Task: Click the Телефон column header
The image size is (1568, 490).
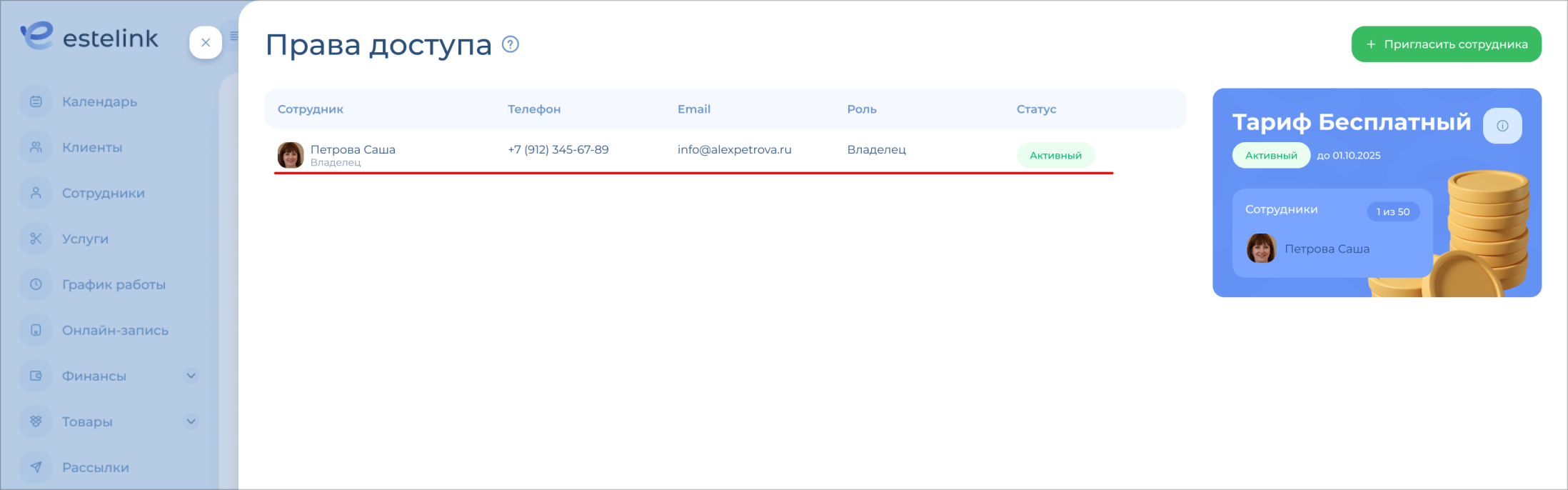Action: 534,109
